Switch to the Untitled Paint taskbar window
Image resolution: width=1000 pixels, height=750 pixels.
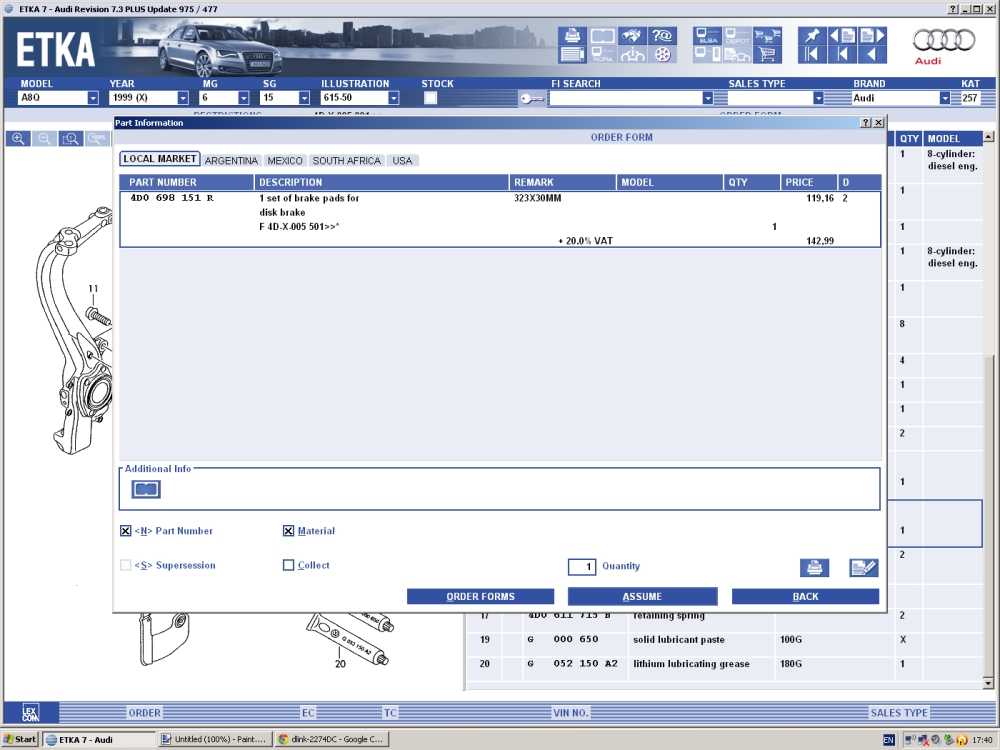(215, 739)
